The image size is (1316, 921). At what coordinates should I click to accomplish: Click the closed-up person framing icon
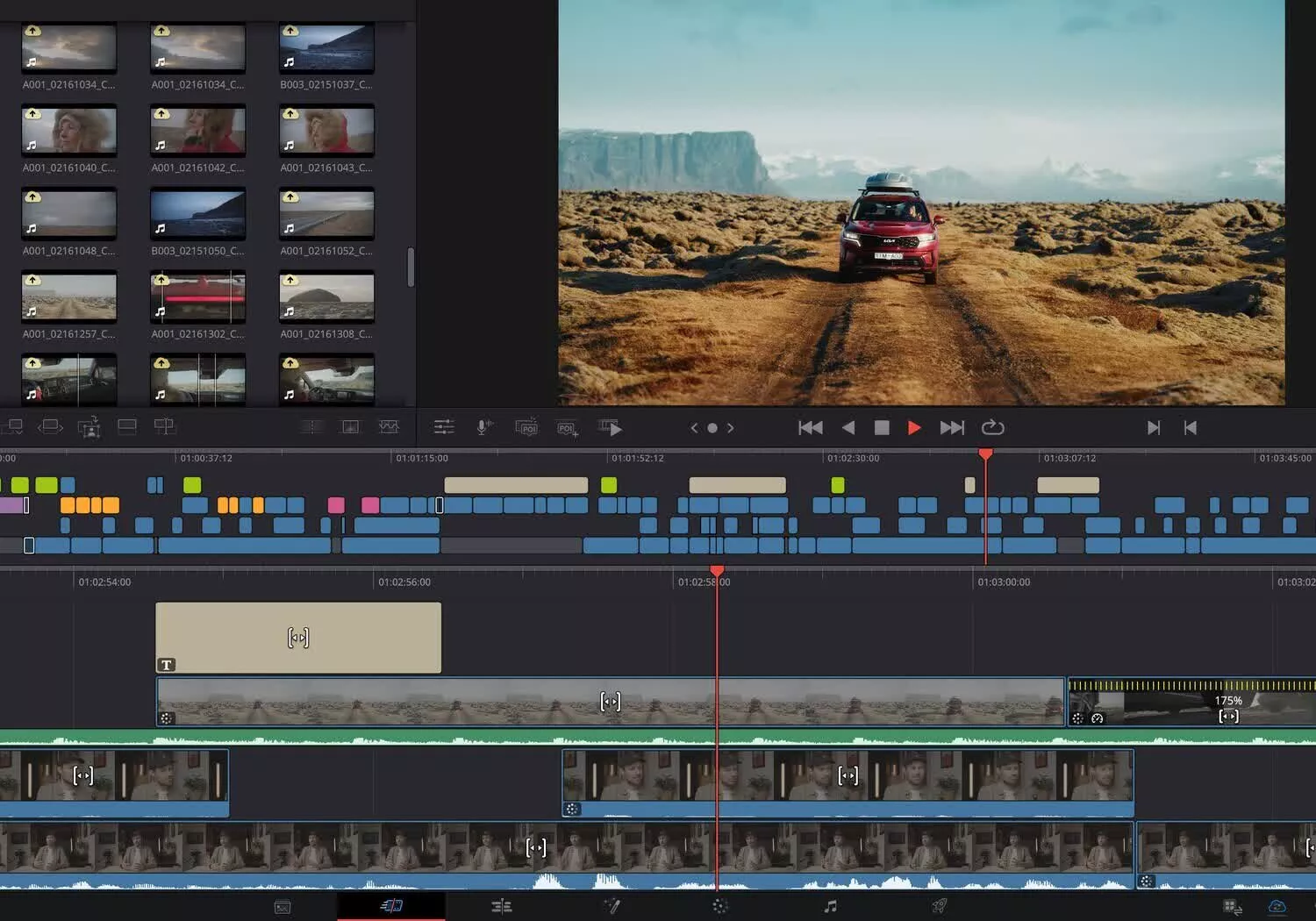coord(89,427)
